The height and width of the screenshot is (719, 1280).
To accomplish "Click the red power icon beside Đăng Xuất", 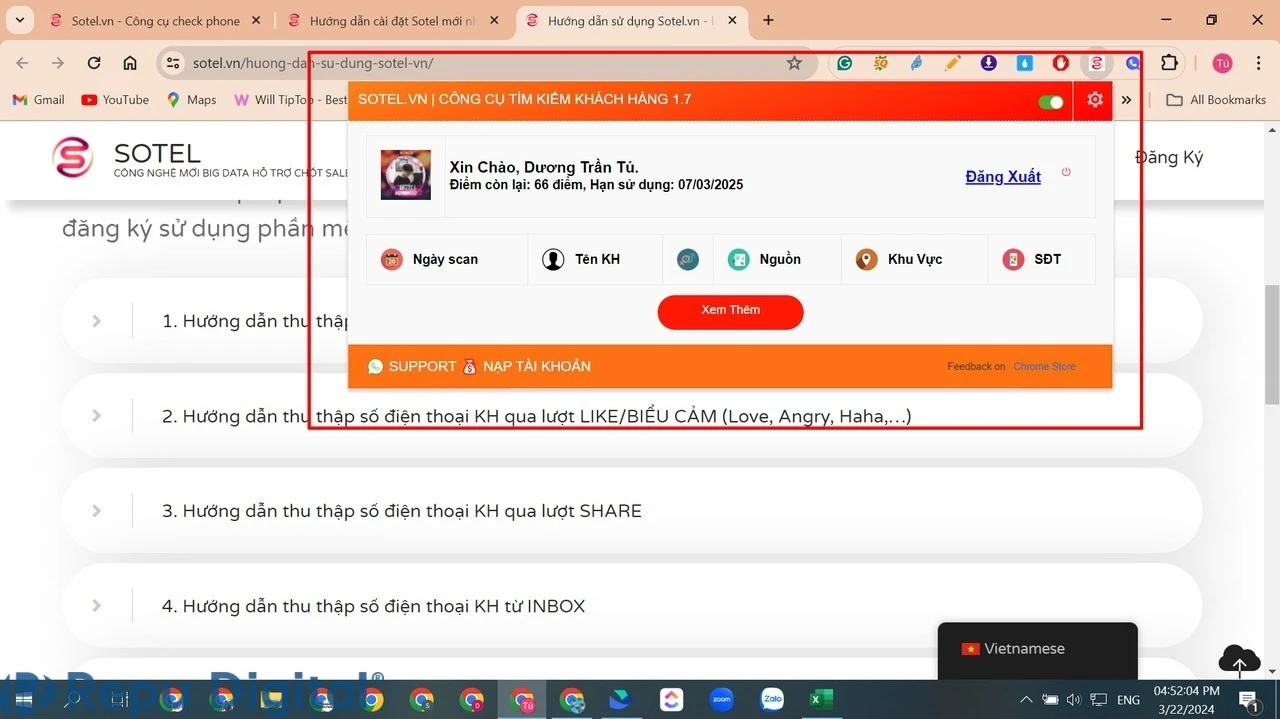I will click(x=1066, y=172).
